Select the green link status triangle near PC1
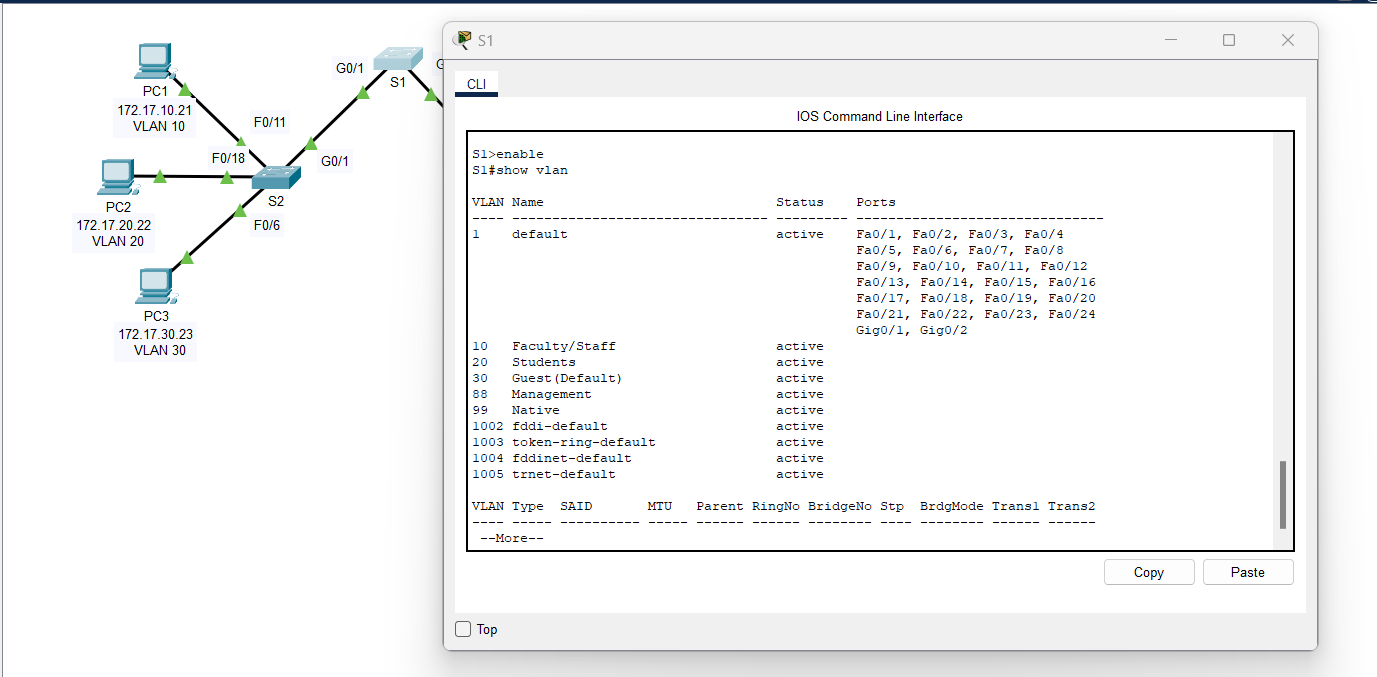 tap(185, 91)
